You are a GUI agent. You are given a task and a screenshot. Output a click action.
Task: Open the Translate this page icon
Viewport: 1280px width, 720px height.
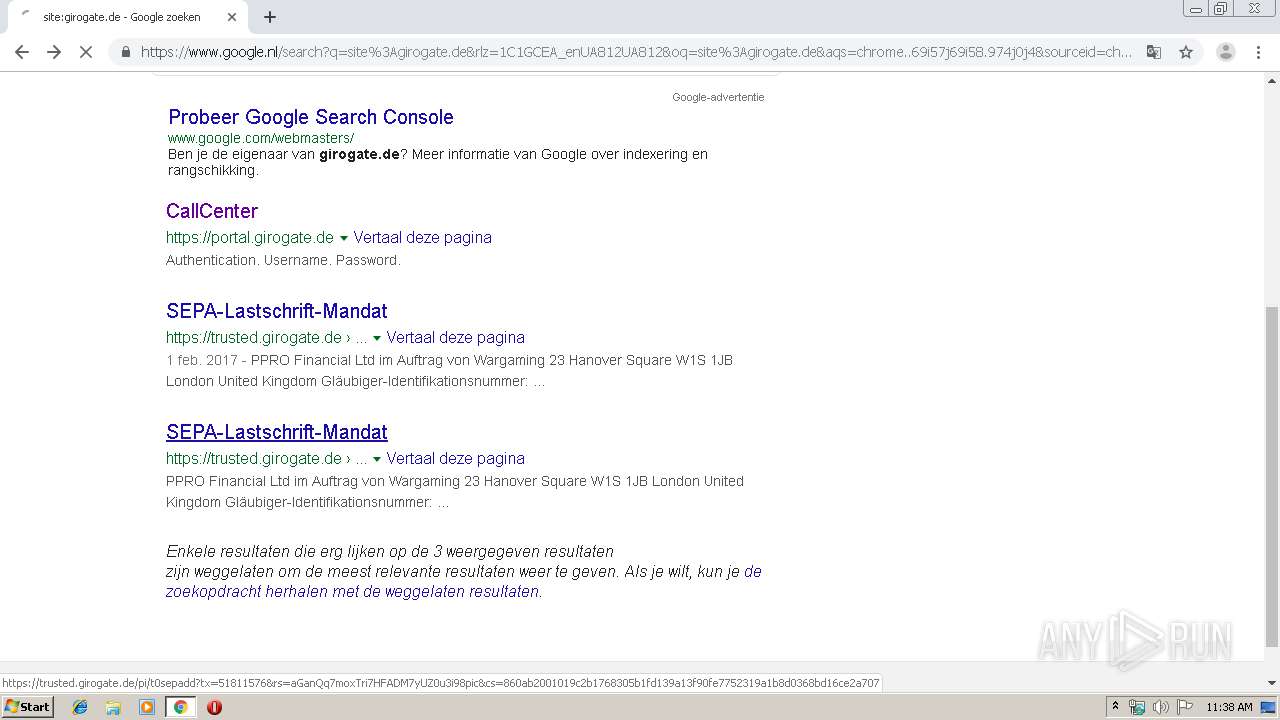tap(1153, 52)
